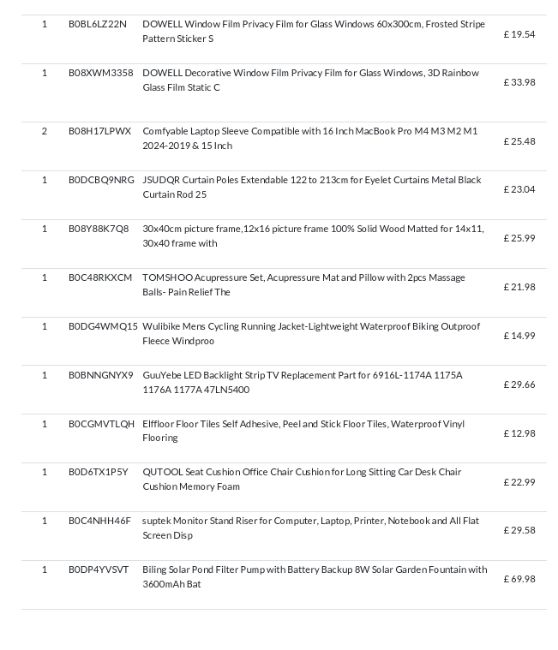558x650 pixels.
Task: Select the Wulibike Mens Cycling Jacket description
Action: click(x=311, y=334)
